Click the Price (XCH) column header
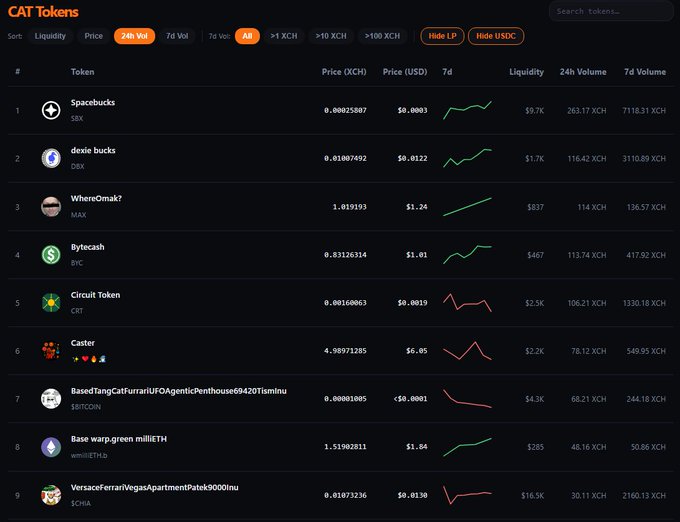This screenshot has height=522, width=680. [x=344, y=72]
